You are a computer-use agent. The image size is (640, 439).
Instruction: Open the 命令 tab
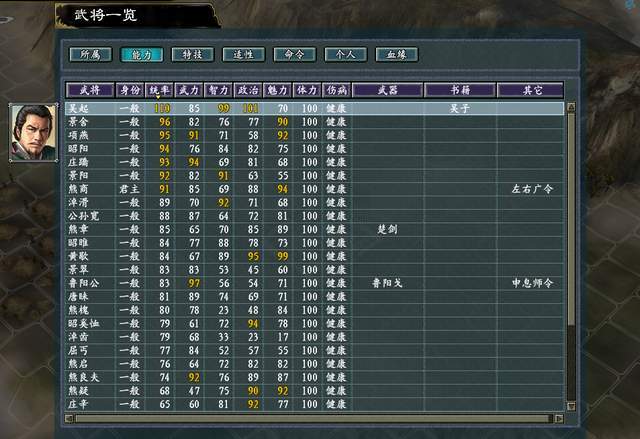(295, 54)
